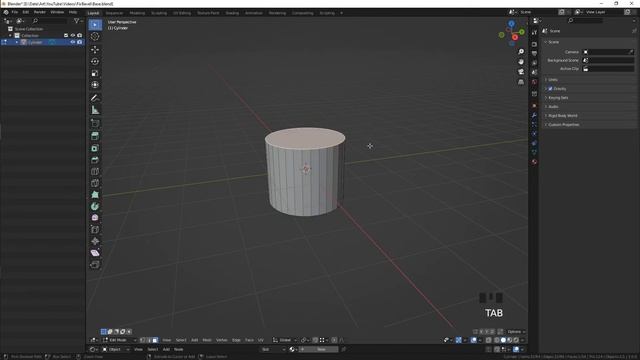Select the 3D Cursor tool

[x=95, y=37]
